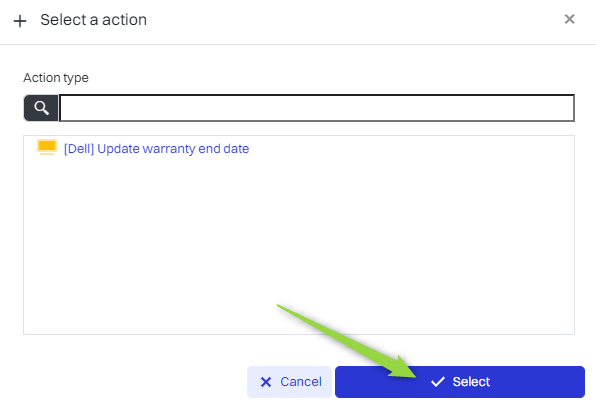Close the Select a action dialog
Viewport: 596px width, 408px height.
coord(569,19)
